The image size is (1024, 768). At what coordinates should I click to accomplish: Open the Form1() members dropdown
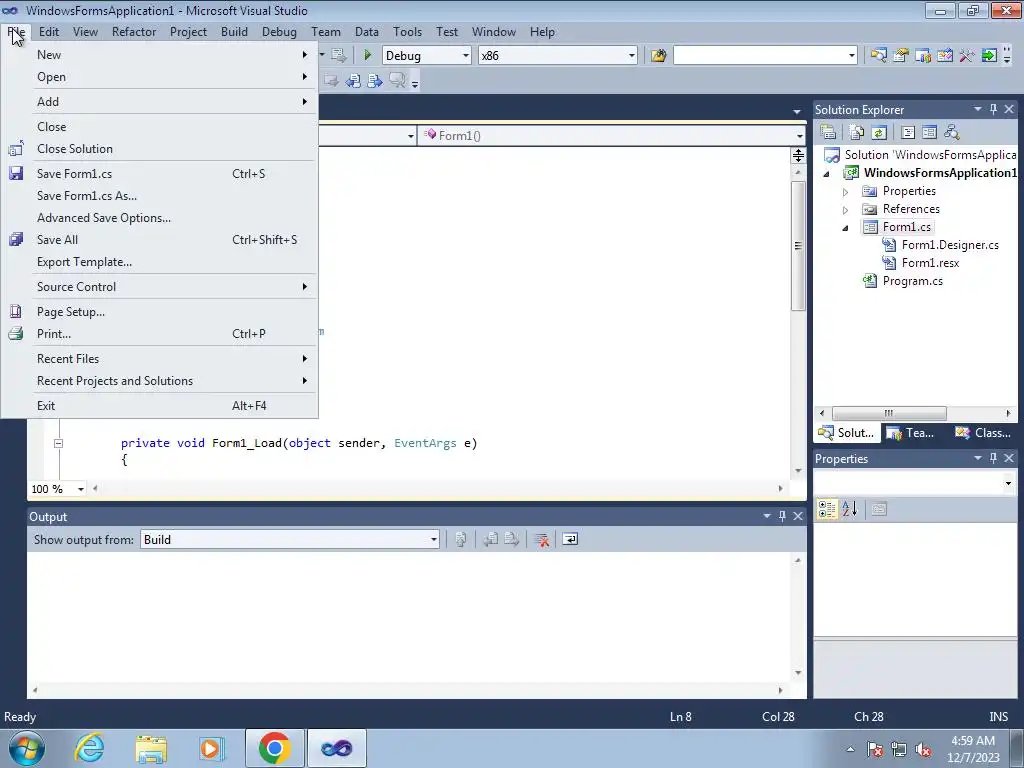[x=799, y=136]
